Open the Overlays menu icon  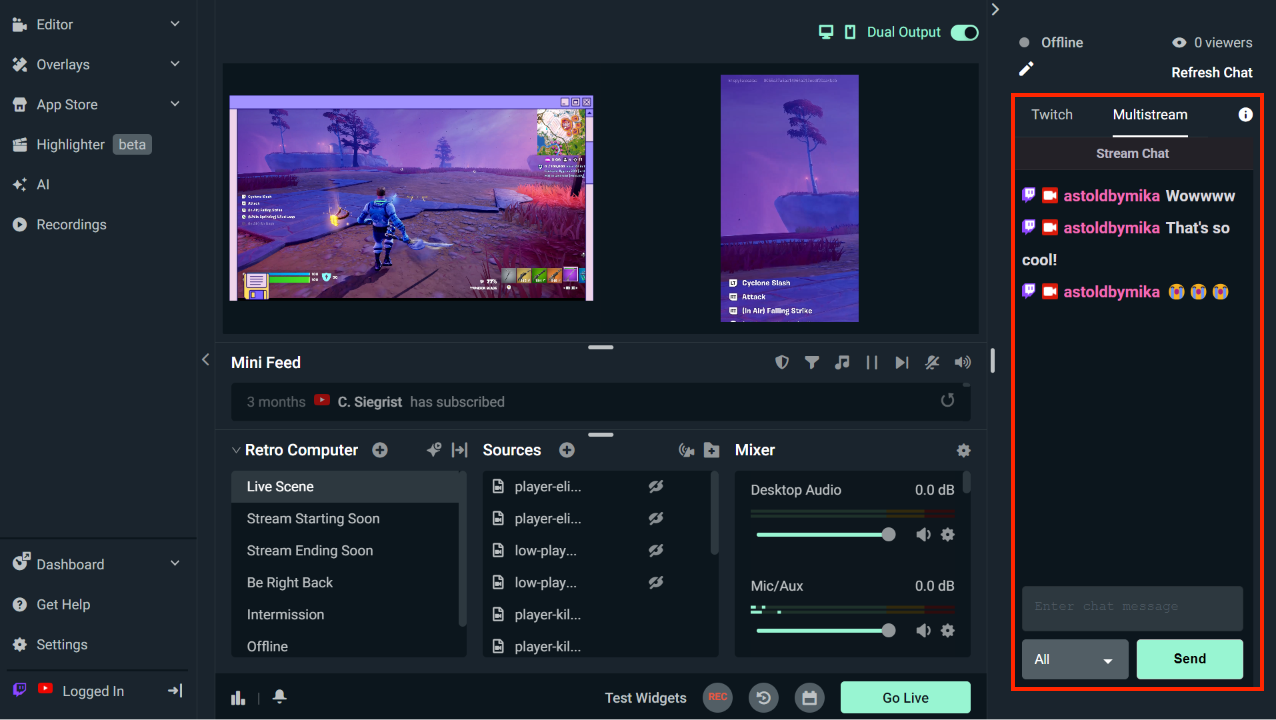(x=19, y=64)
